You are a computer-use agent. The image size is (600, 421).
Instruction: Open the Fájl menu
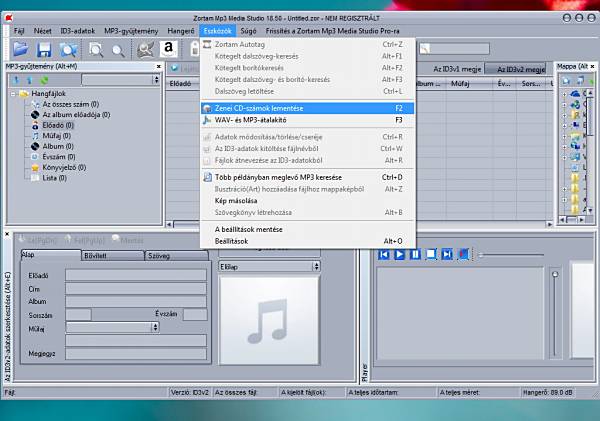(x=19, y=31)
